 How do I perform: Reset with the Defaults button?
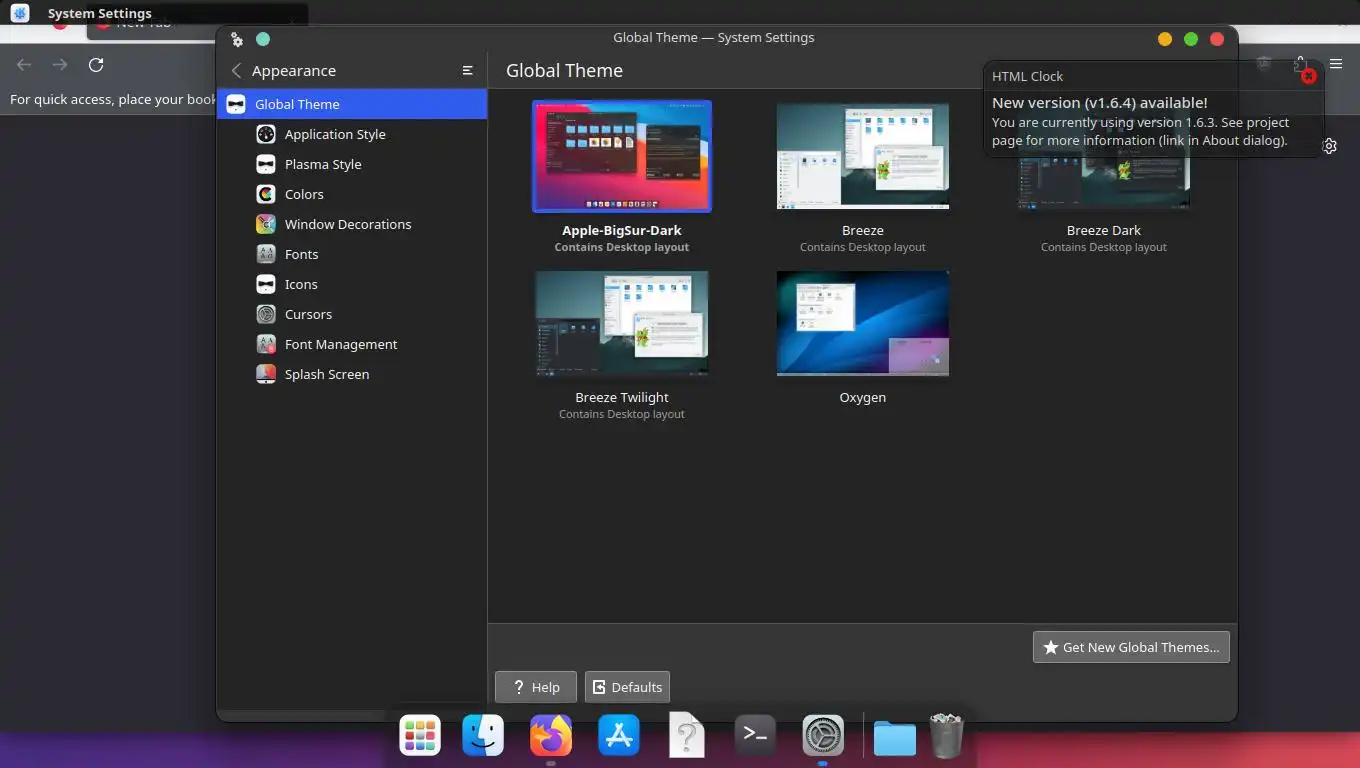pos(627,687)
